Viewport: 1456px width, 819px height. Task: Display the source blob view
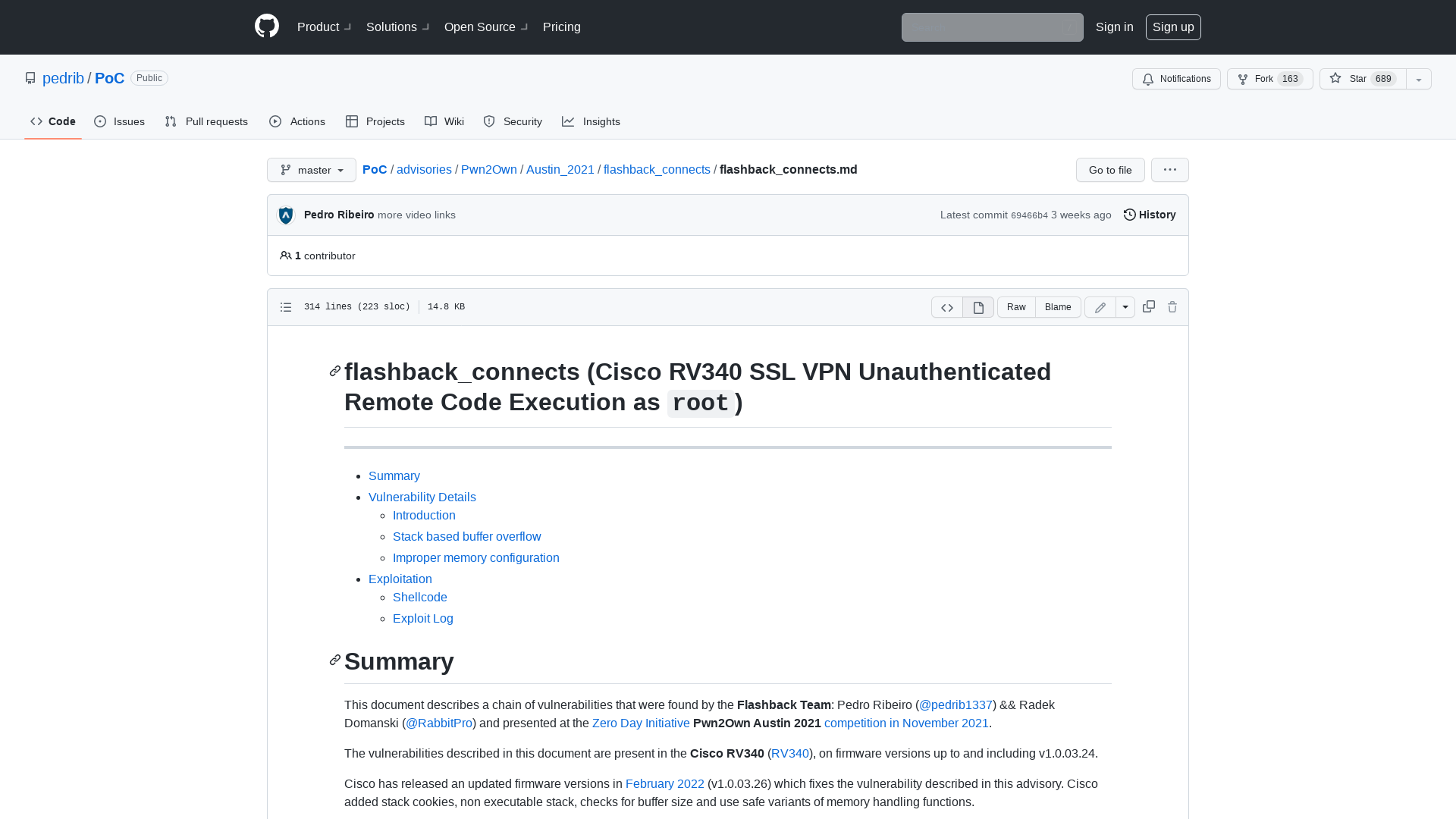(x=947, y=307)
